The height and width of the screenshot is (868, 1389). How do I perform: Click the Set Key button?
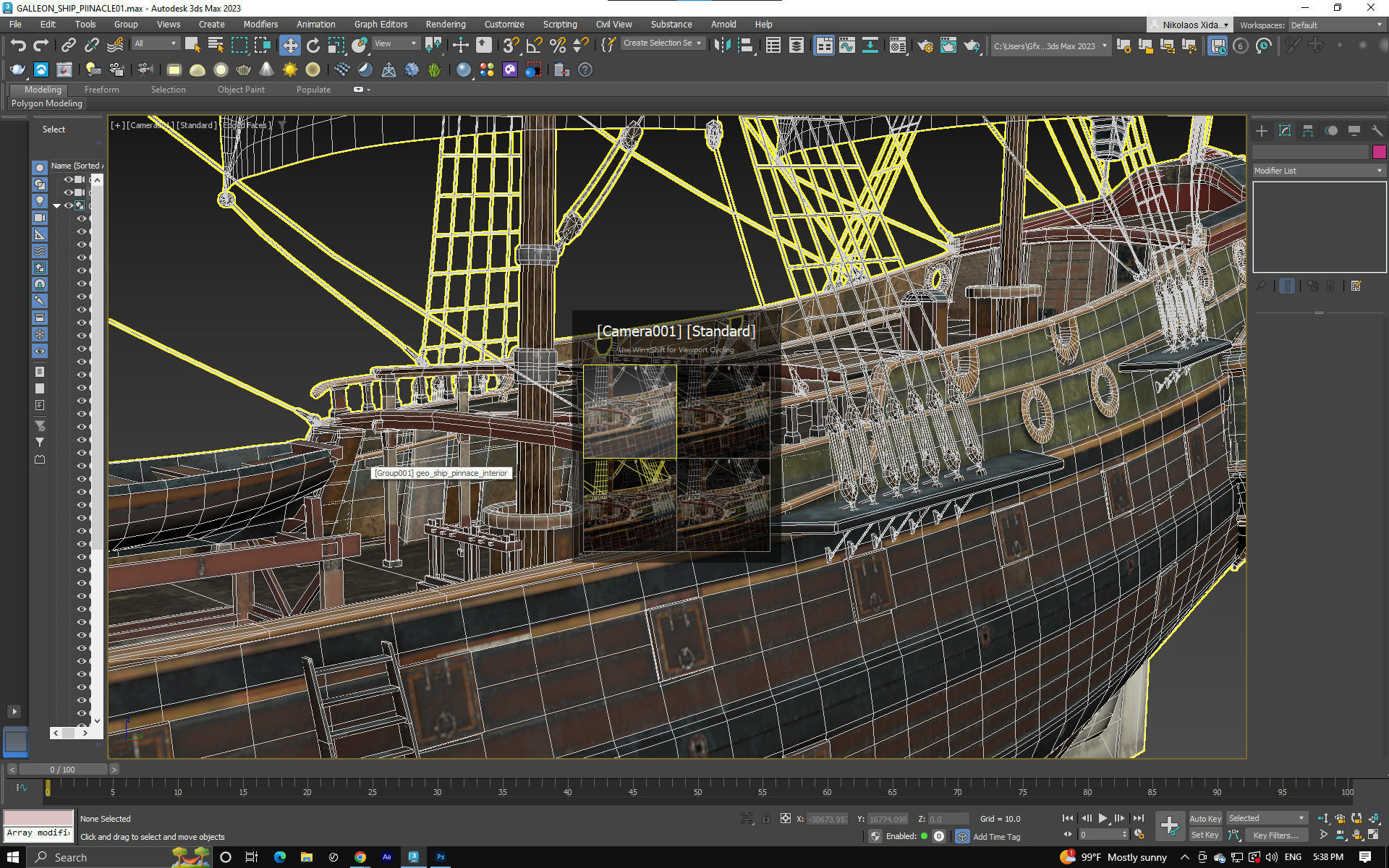tap(1205, 835)
